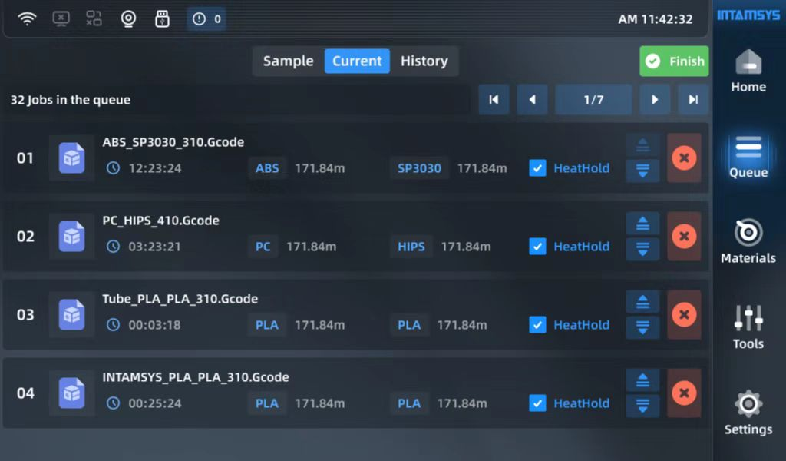Image resolution: width=786 pixels, height=461 pixels.
Task: Go to previous queue page
Action: [x=532, y=100]
